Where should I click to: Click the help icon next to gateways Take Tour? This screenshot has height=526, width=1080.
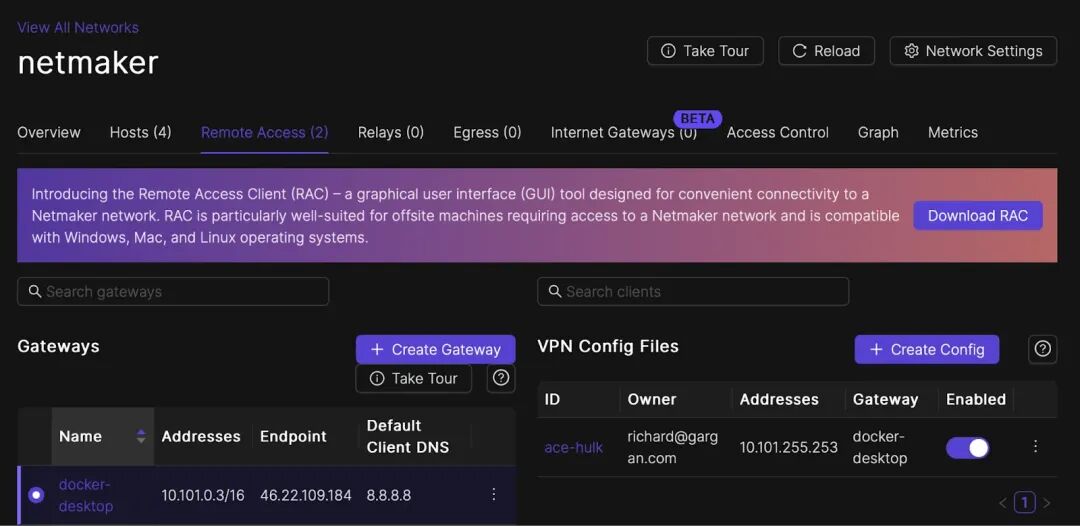[x=501, y=378]
